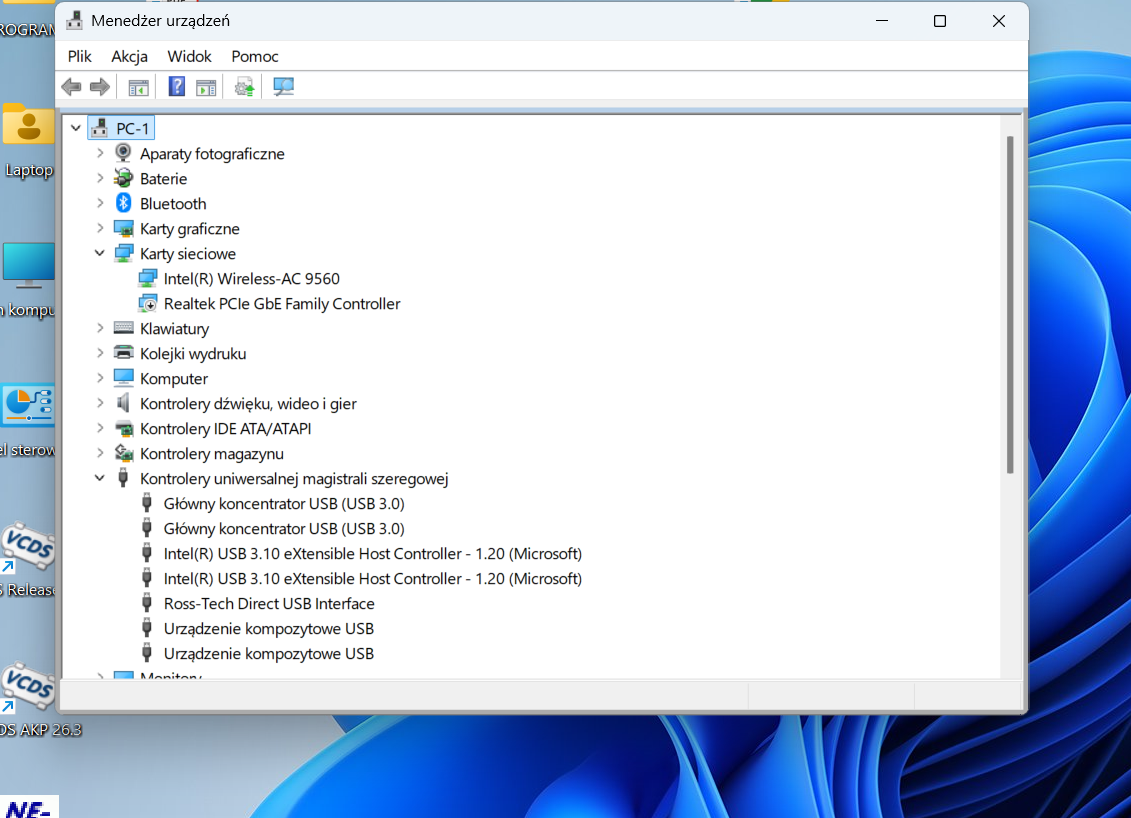The height and width of the screenshot is (818, 1131).
Task: Expand Kontrolery dźwięku, wideo i gier
Action: coord(100,403)
